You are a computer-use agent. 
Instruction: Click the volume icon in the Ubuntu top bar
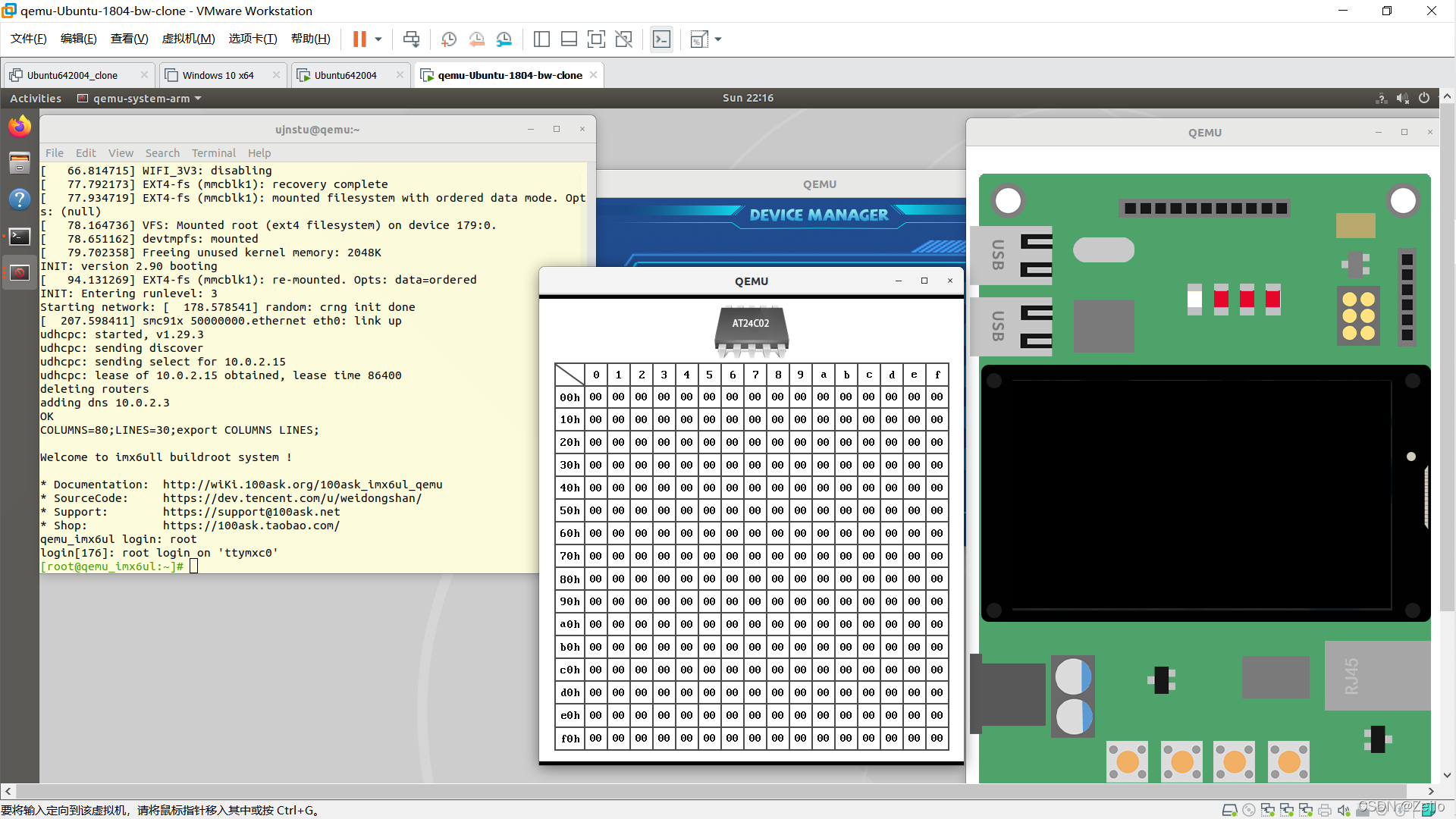(1403, 98)
